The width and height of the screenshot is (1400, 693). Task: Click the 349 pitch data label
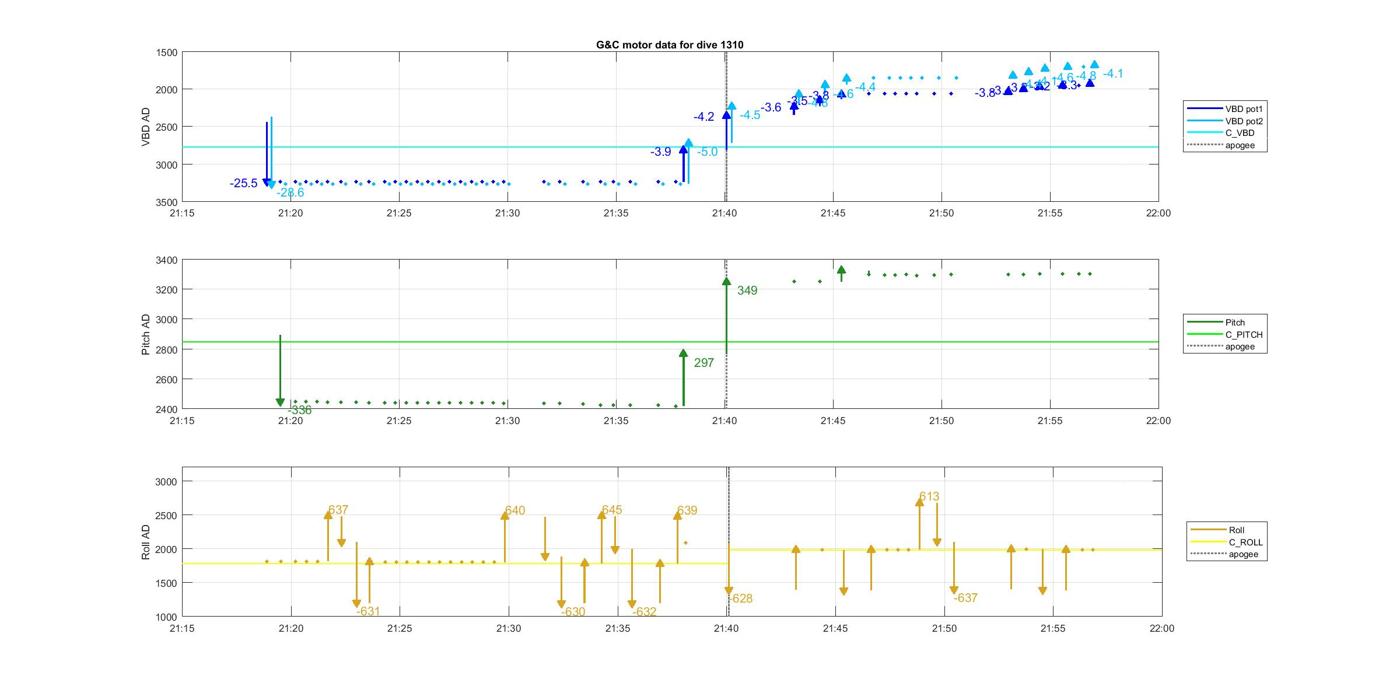tap(747, 291)
